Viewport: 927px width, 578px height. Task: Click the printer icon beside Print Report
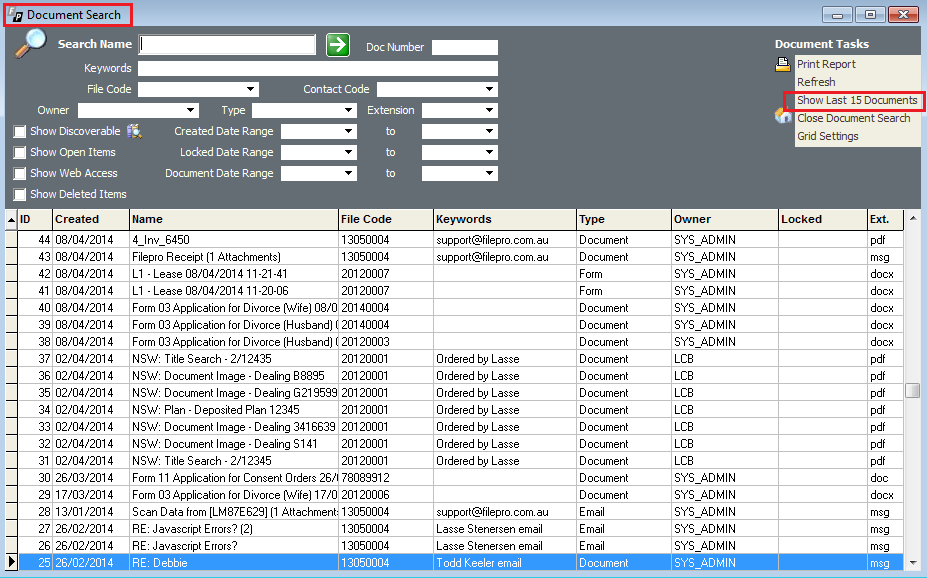click(783, 64)
